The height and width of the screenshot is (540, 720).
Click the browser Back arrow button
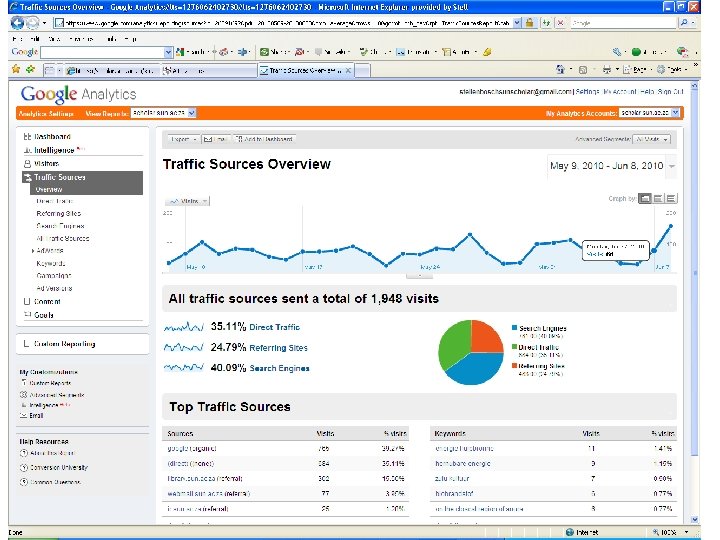(x=17, y=22)
